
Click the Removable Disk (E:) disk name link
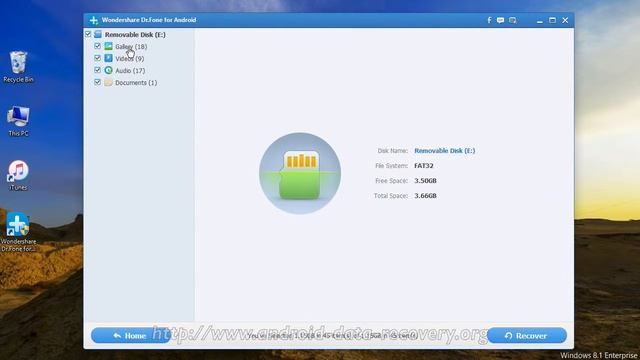pyautogui.click(x=444, y=151)
